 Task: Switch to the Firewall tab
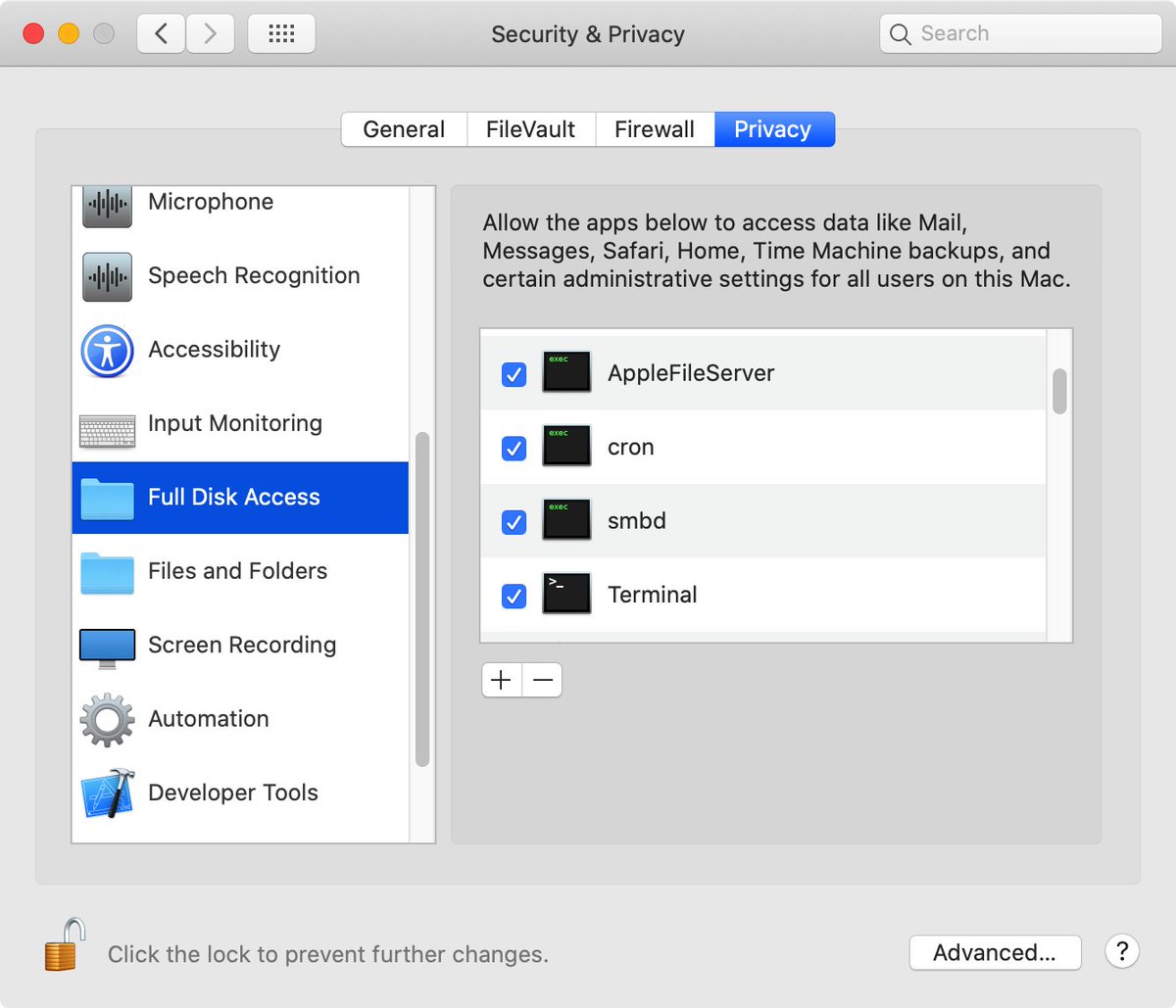pos(655,129)
